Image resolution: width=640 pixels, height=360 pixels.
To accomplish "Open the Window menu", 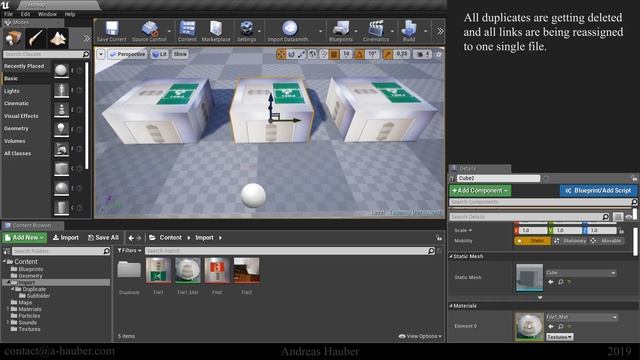I will pyautogui.click(x=47, y=14).
